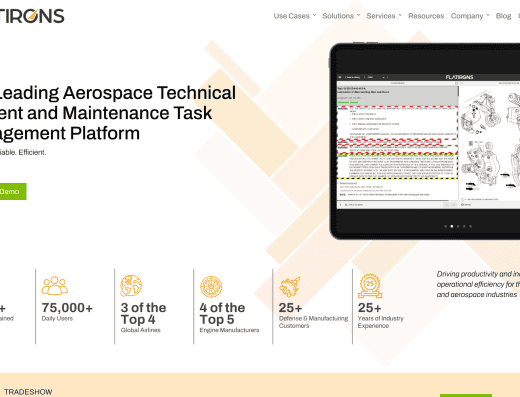Click 'Years of Industry Experience' text
This screenshot has width=520, height=397.
click(x=380, y=322)
